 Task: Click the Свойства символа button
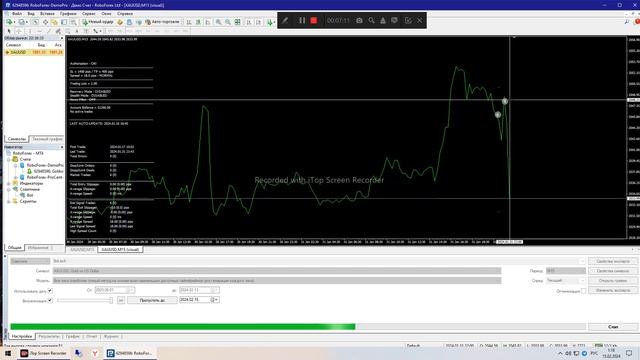tap(613, 271)
